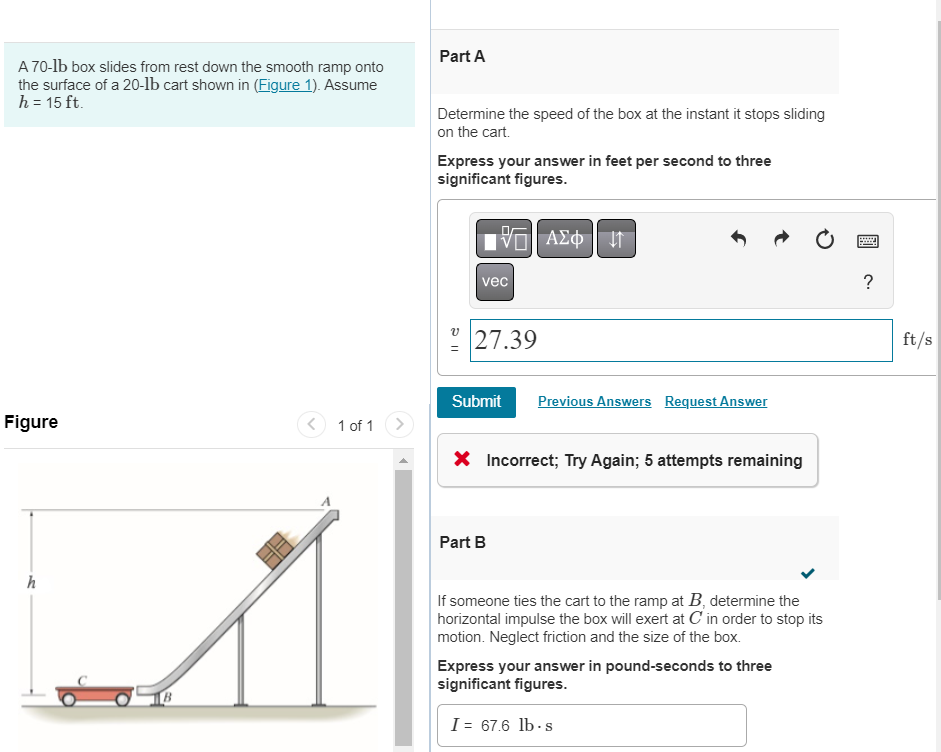Viewport: 941px width, 752px height.
Task: Redo the answer edit
Action: 781,239
